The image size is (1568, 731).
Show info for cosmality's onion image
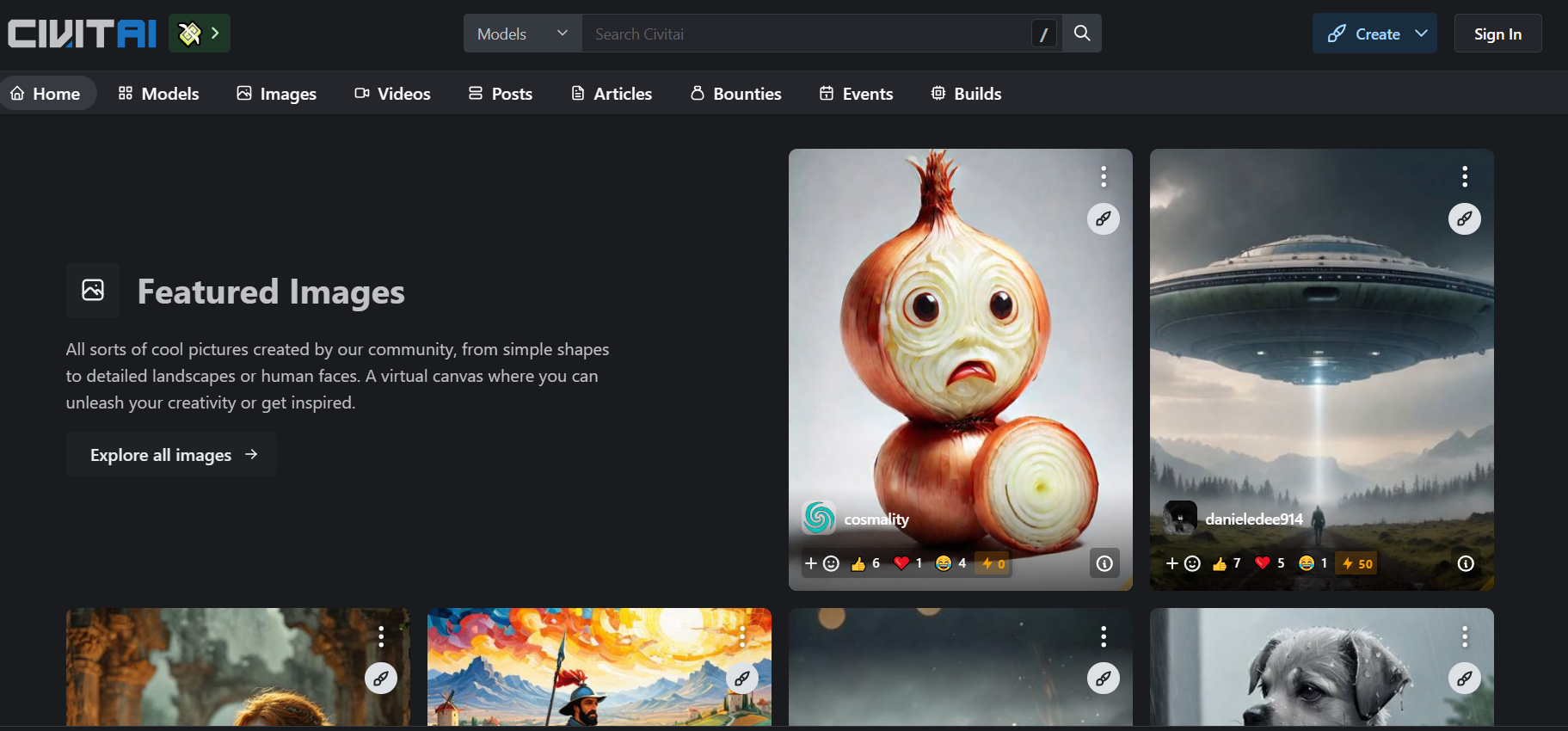1104,563
